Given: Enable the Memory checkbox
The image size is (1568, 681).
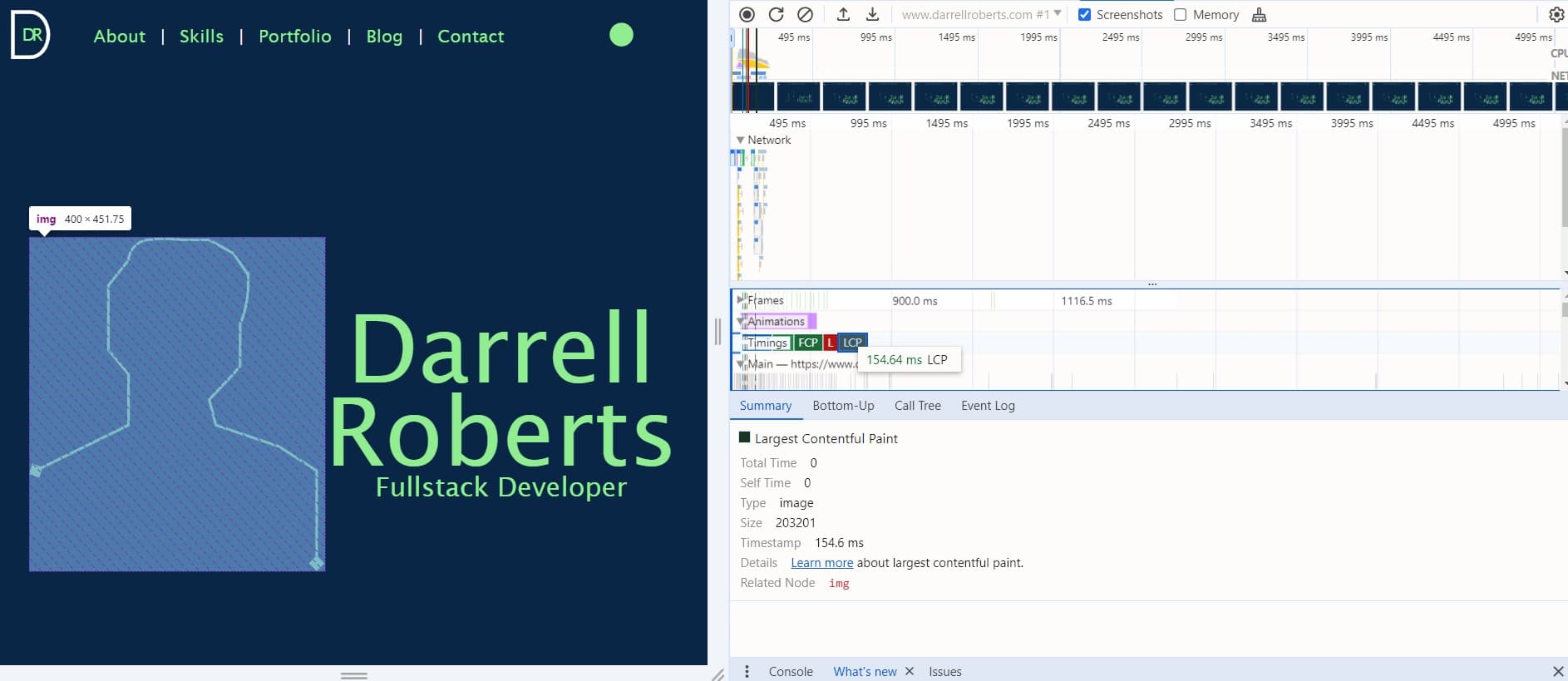Looking at the screenshot, I should tap(1180, 14).
